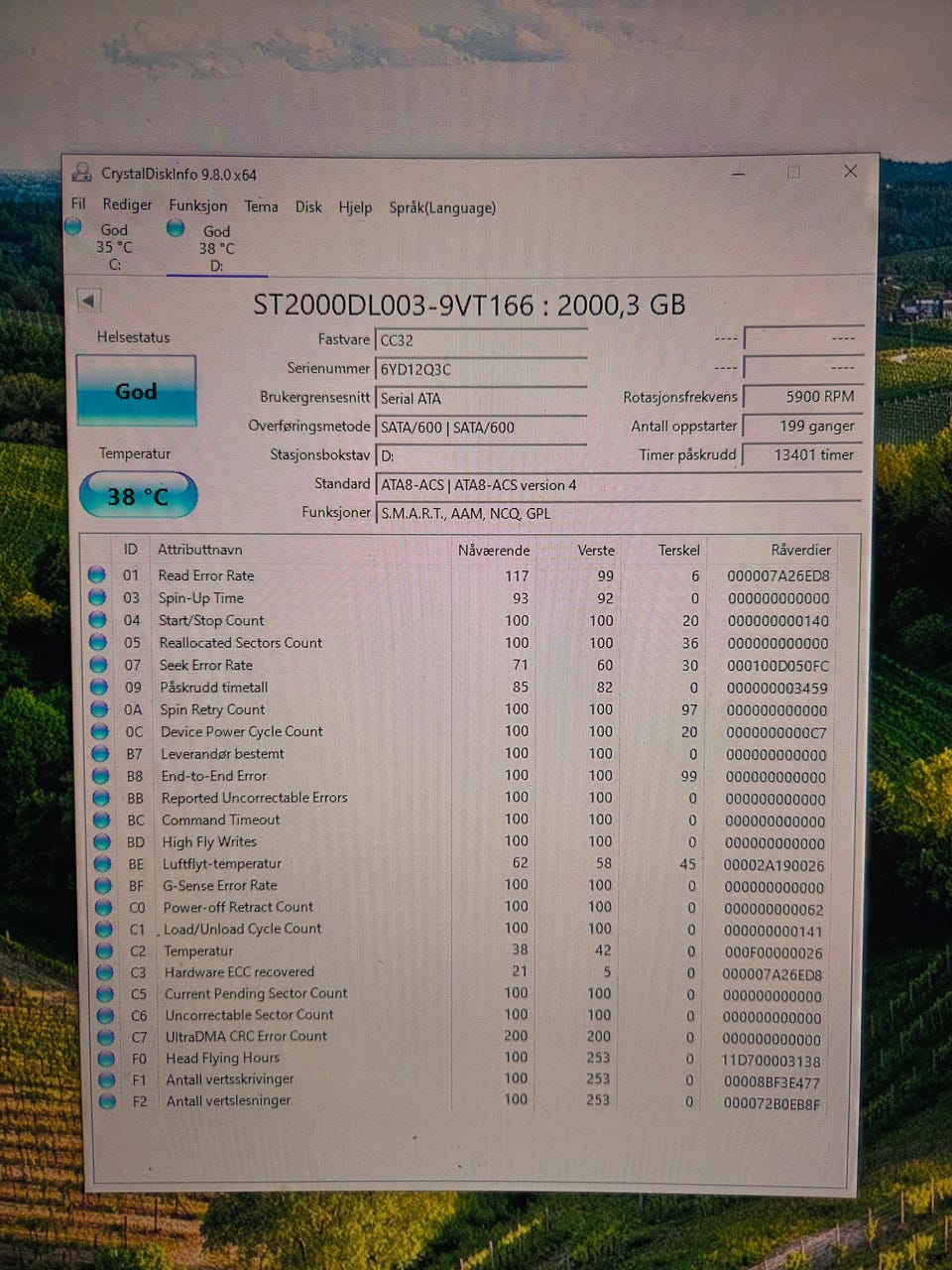The height and width of the screenshot is (1270, 952).
Task: Open the Funksjon menu
Action: click(x=198, y=205)
